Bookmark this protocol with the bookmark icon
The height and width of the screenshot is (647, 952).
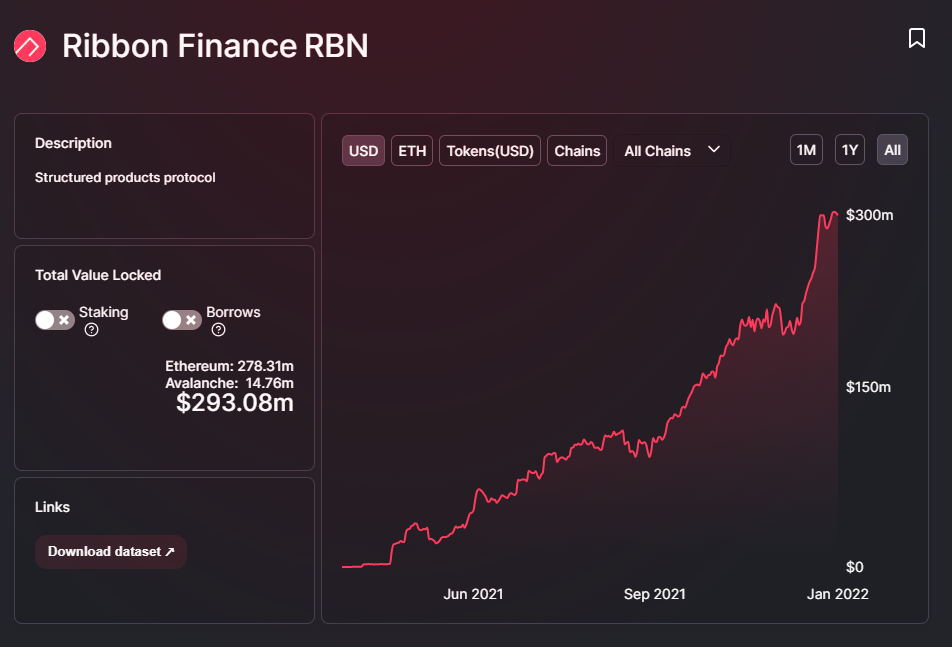(x=916, y=38)
